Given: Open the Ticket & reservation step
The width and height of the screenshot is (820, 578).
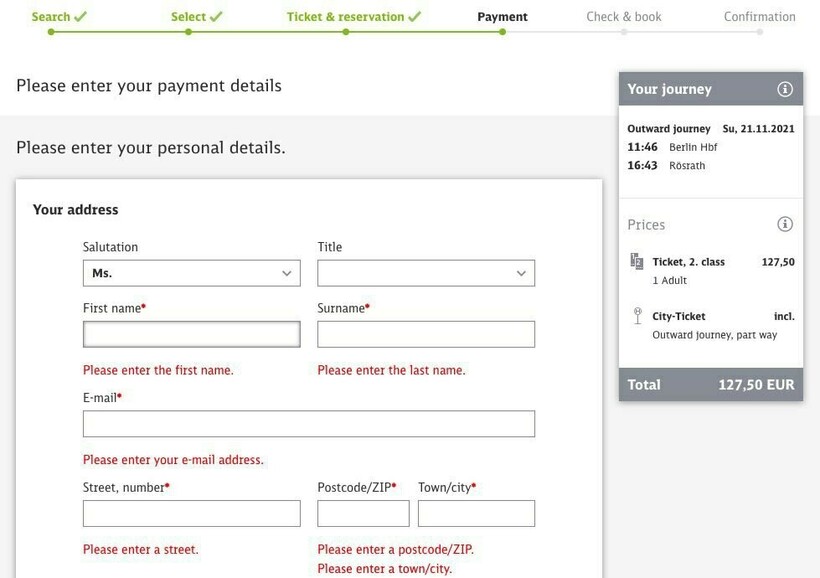Looking at the screenshot, I should (345, 17).
